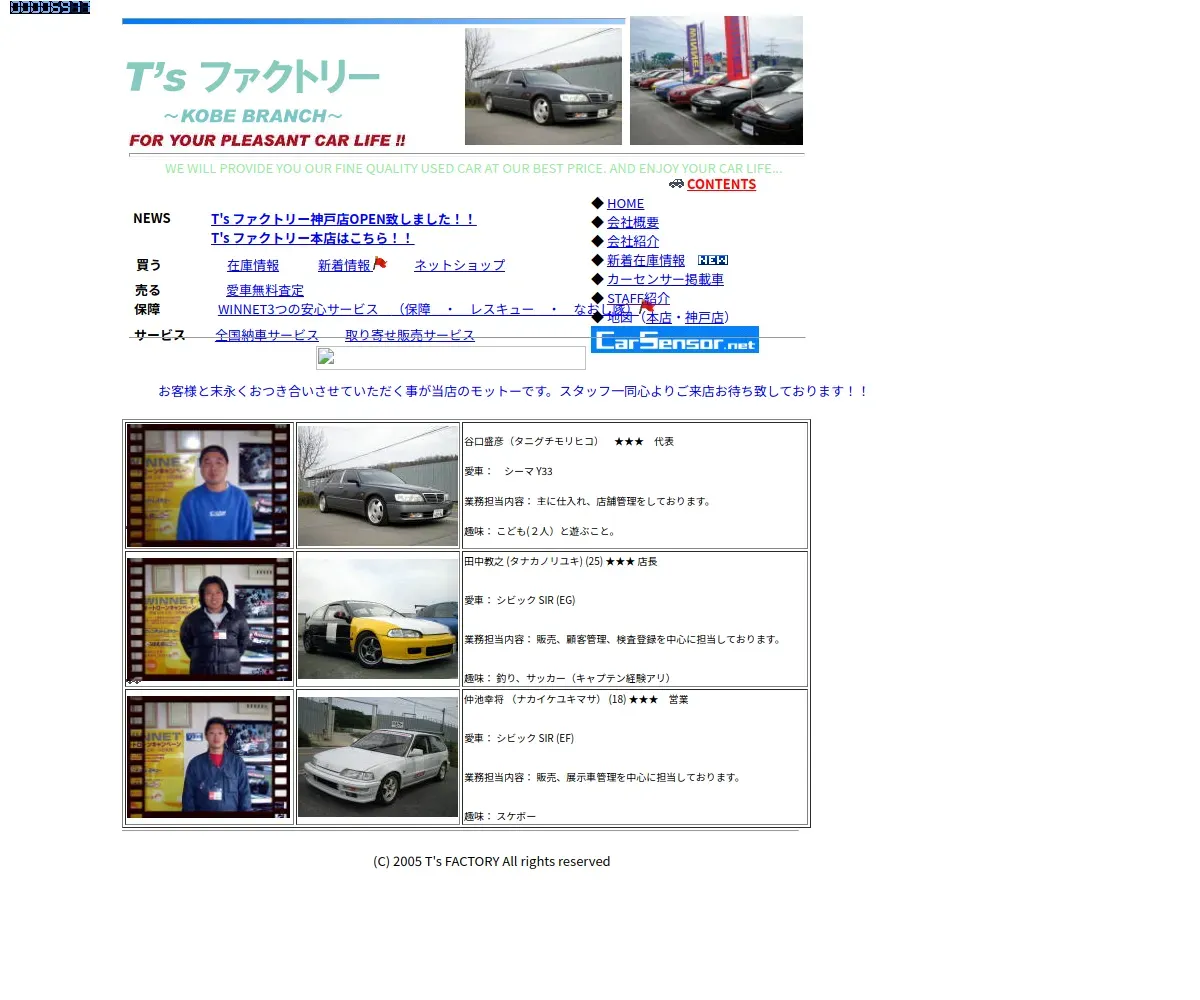Viewport: 1200px width, 1000px height.
Task: Click the サービス label
Action: pos(160,335)
